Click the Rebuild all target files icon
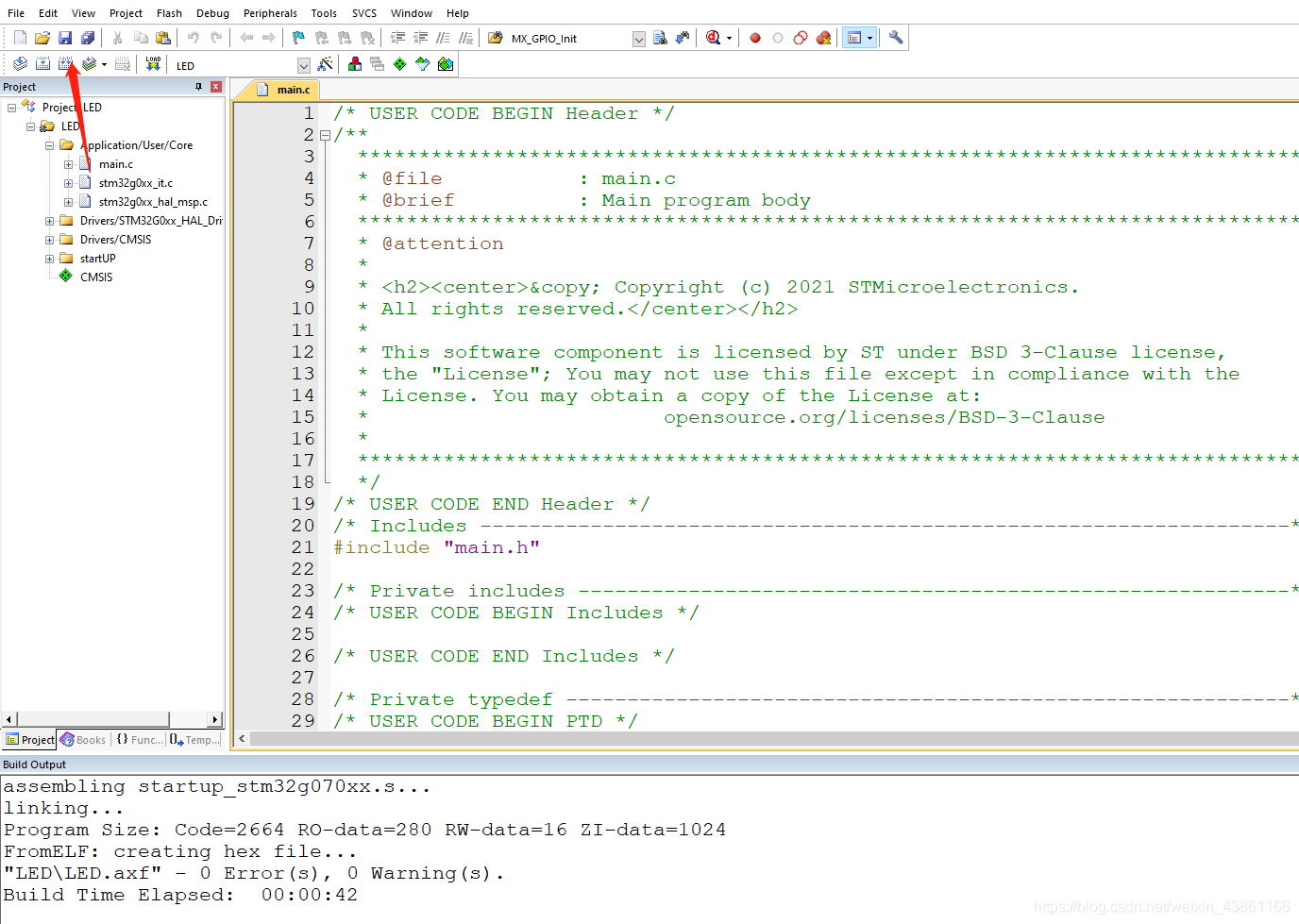This screenshot has height=924, width=1299. (65, 64)
